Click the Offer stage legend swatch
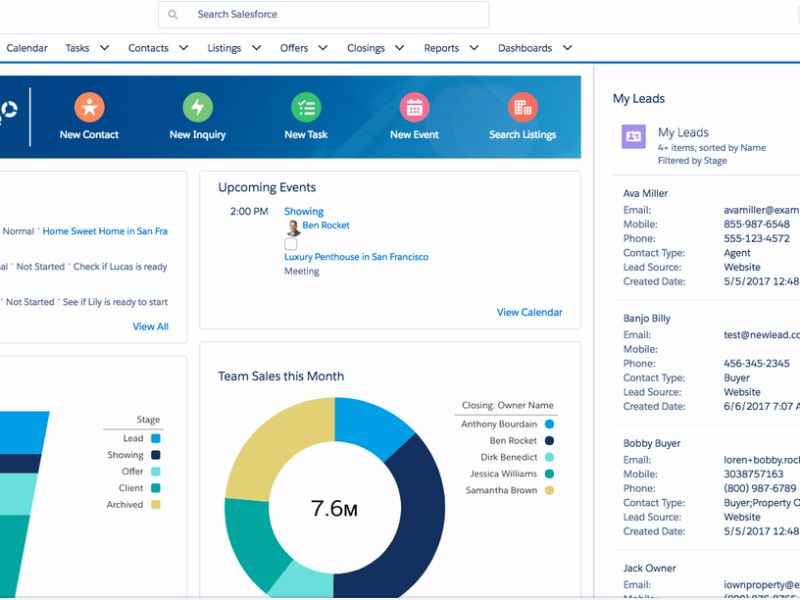The image size is (800, 600). pyautogui.click(x=156, y=471)
